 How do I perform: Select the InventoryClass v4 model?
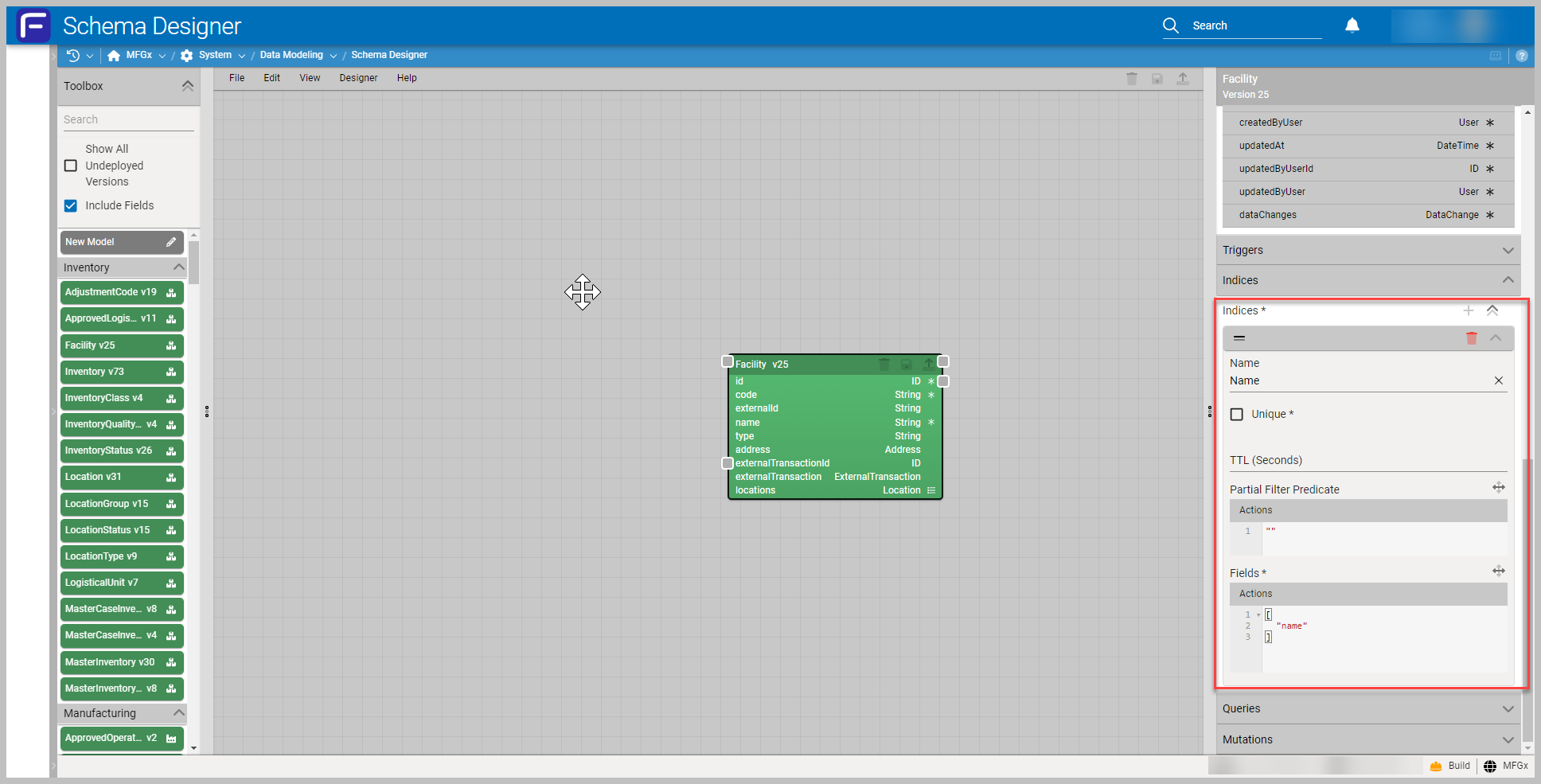point(122,398)
